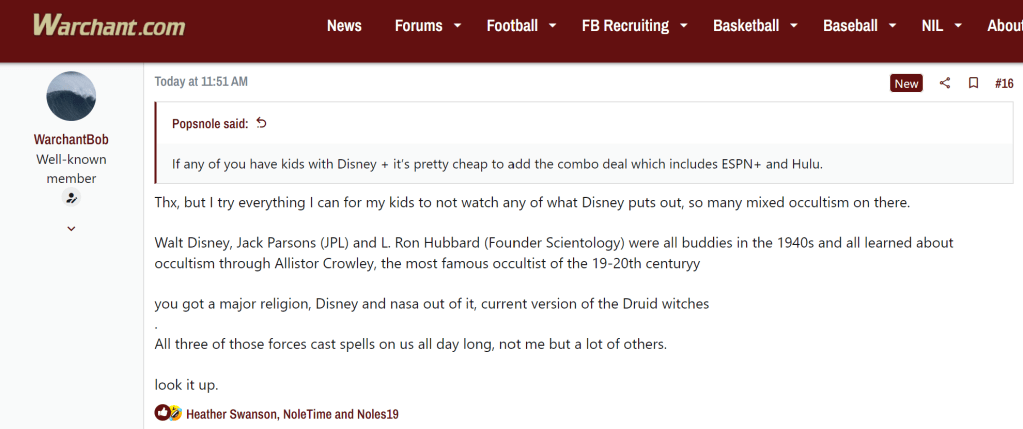The image size is (1023, 429).
Task: Bookmark this post
Action: point(973,83)
